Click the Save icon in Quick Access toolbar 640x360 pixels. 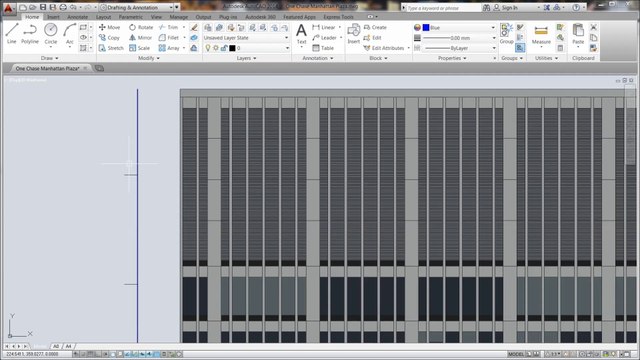coord(43,7)
